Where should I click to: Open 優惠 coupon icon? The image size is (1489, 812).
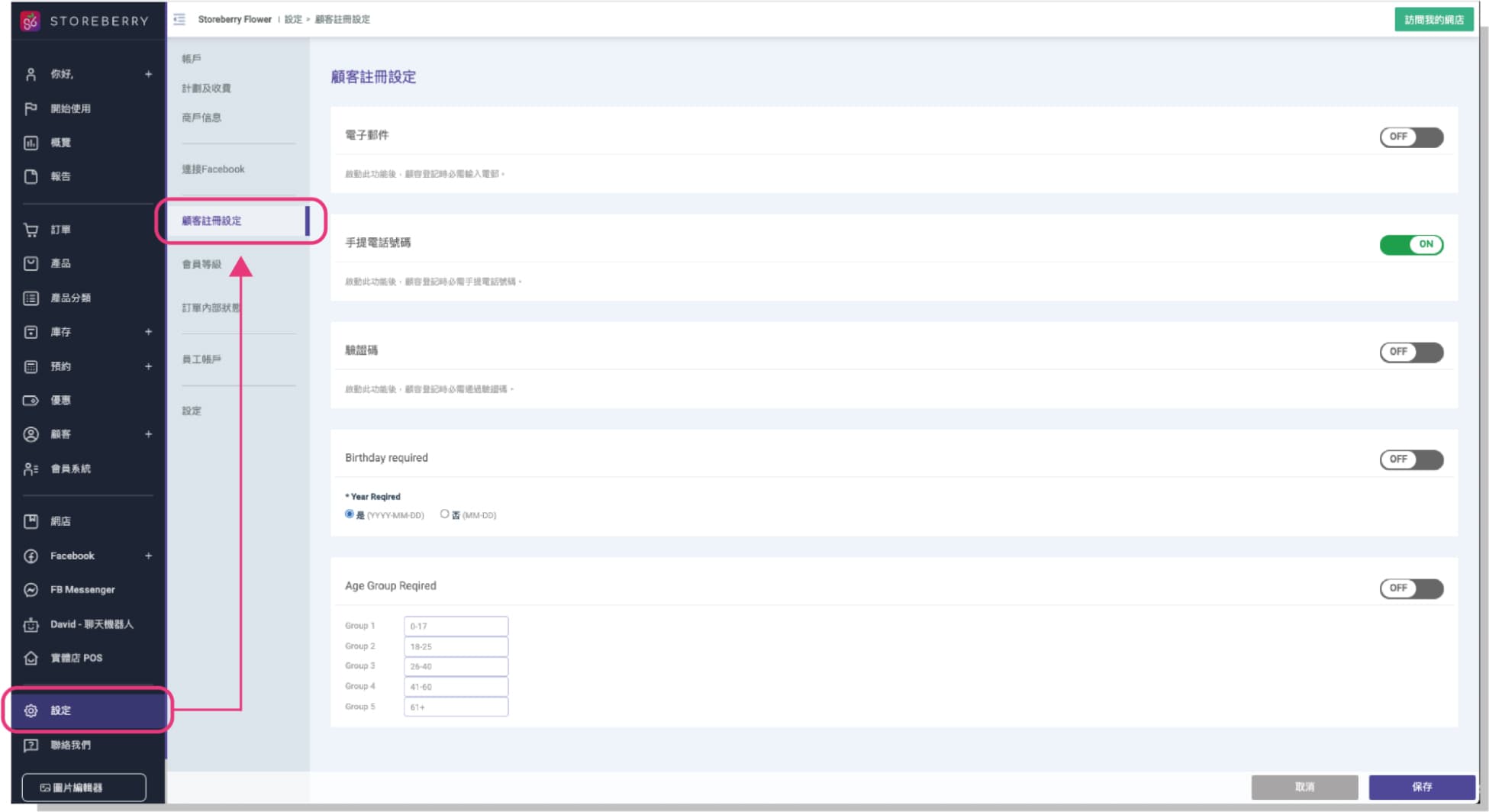pos(31,400)
